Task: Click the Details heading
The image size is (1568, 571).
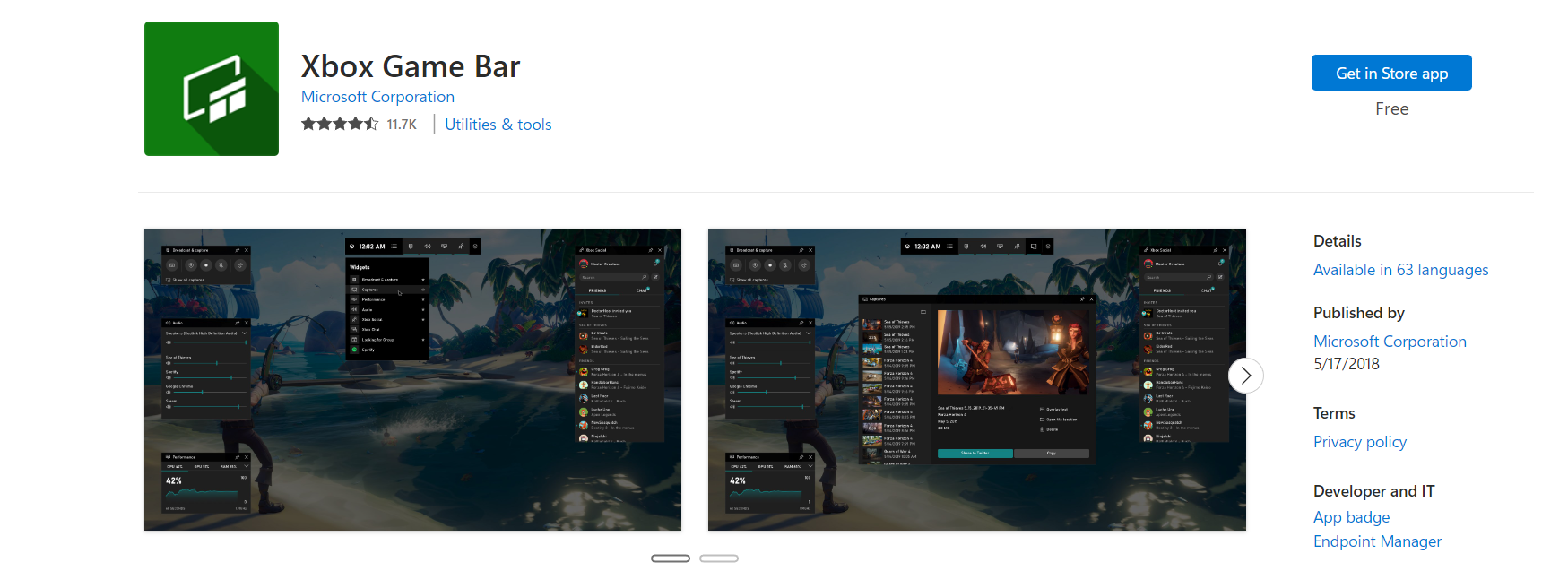Action: [1337, 241]
